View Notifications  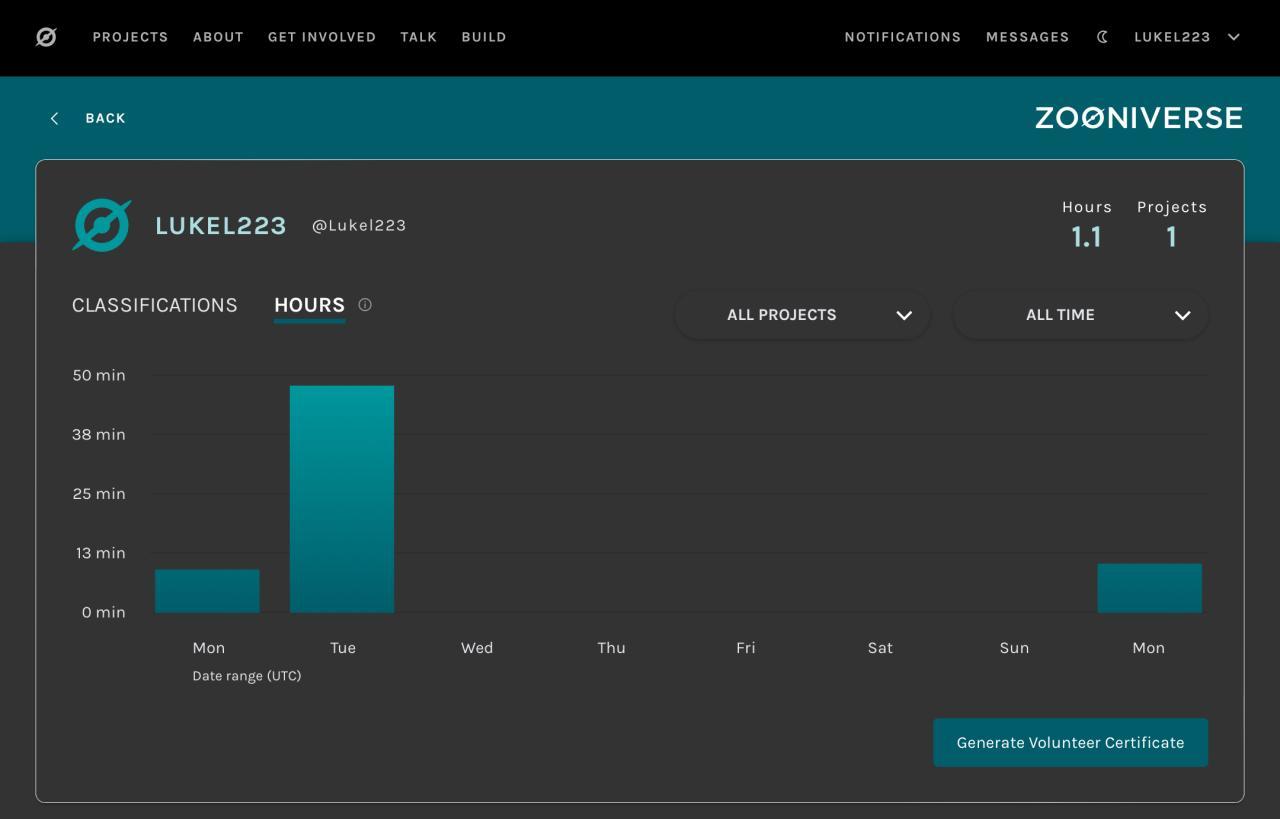pos(903,37)
